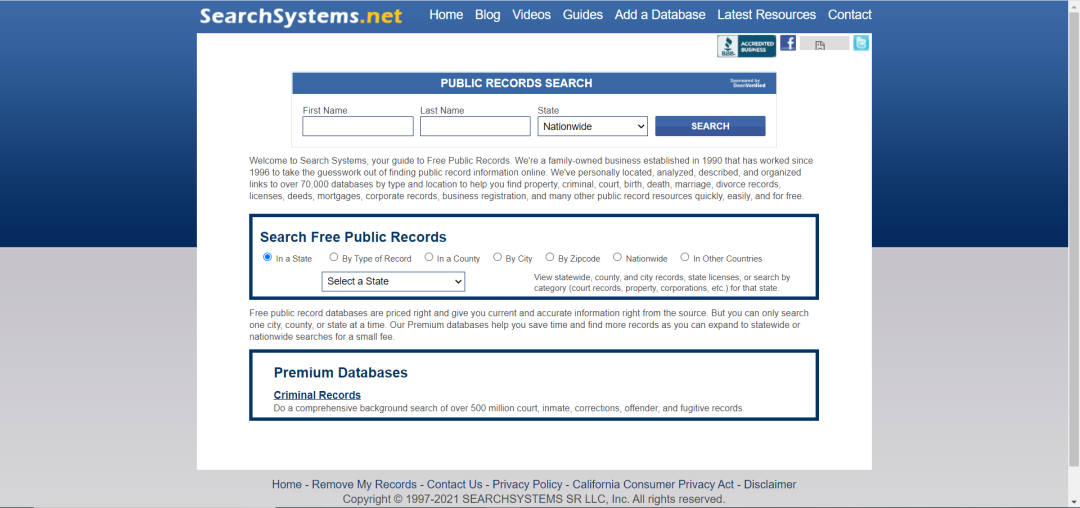Open the Nationwide state dropdown
Viewport: 1080px width, 508px height.
[x=593, y=126]
